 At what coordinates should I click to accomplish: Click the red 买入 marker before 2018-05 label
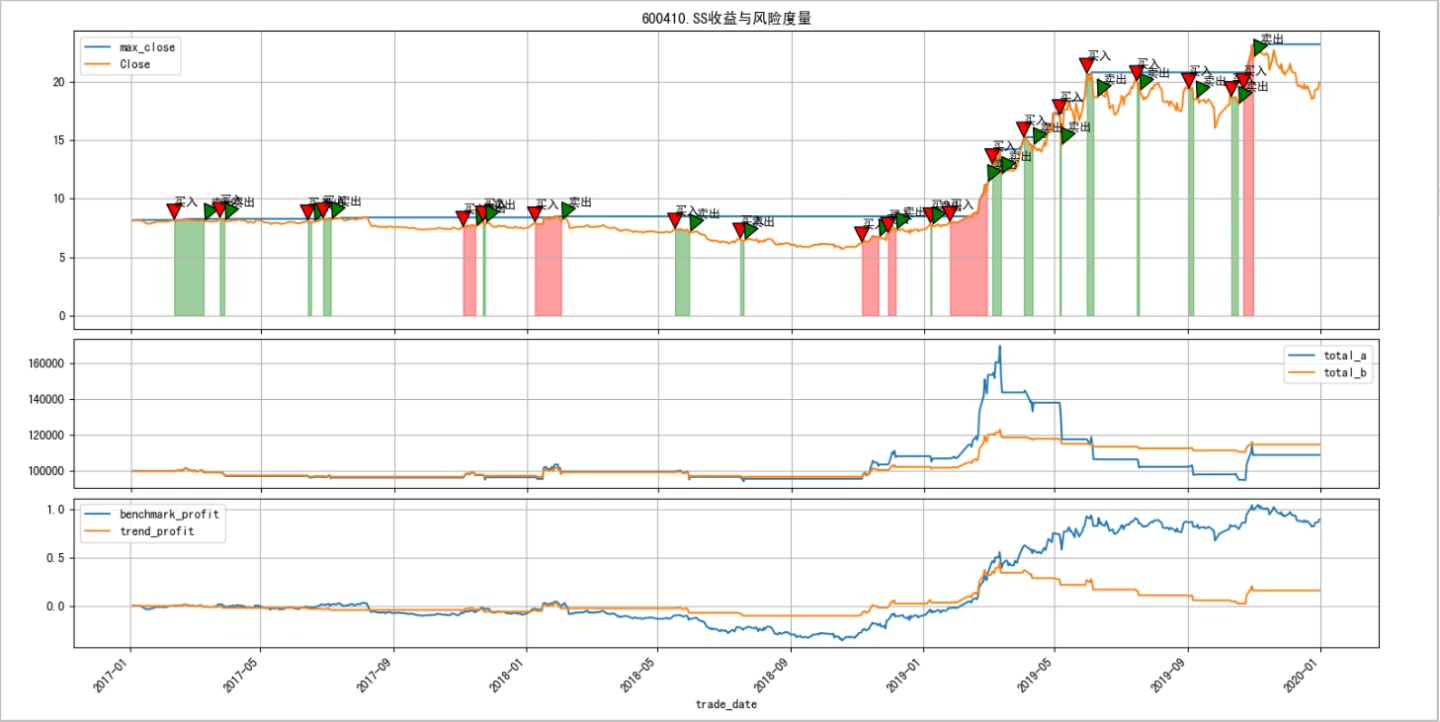675,220
